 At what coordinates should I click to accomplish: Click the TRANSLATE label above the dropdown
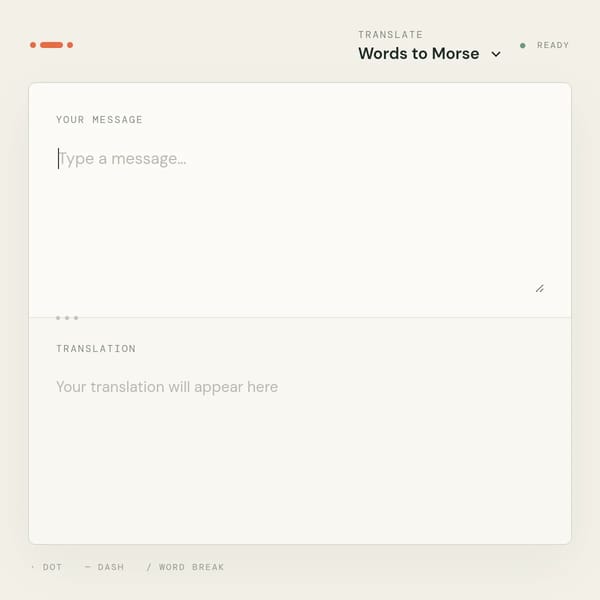(x=390, y=35)
